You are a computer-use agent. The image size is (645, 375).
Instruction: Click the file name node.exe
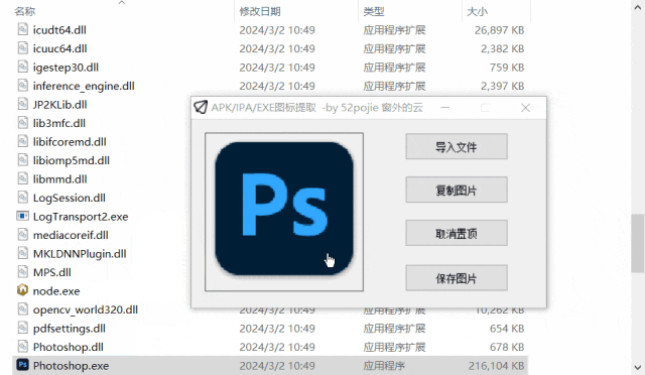click(x=56, y=291)
